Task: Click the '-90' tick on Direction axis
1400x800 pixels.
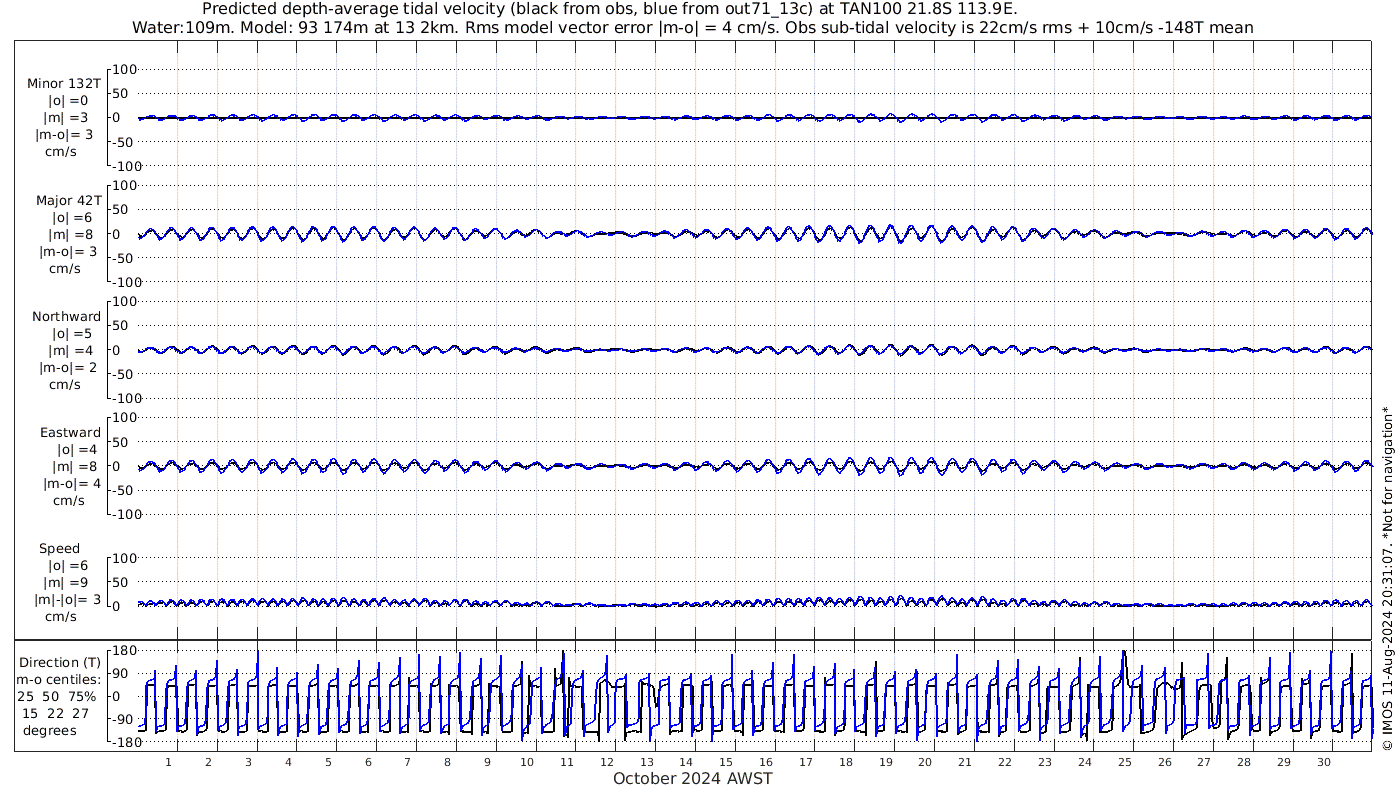Action: click(124, 720)
